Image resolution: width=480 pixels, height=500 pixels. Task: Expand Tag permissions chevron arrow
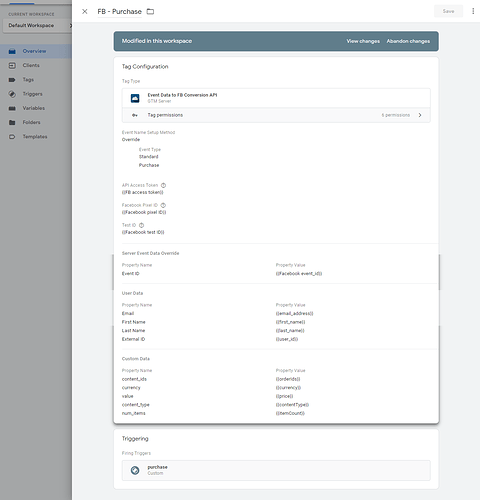tap(420, 115)
